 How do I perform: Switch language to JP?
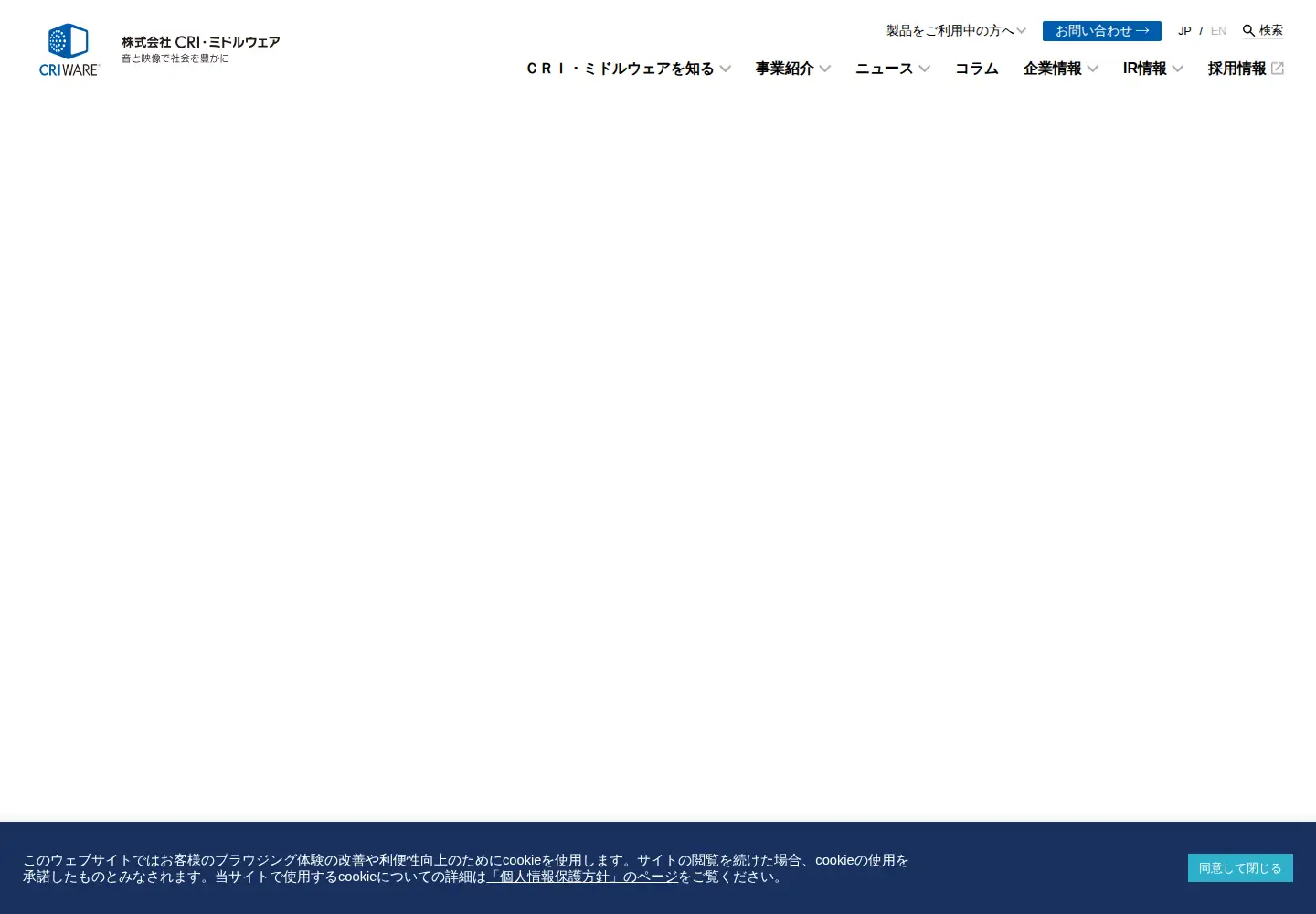(x=1184, y=31)
